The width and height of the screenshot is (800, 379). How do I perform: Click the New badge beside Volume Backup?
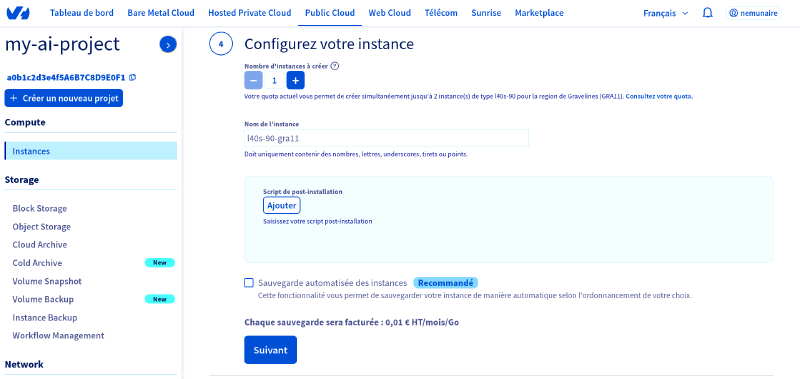160,299
